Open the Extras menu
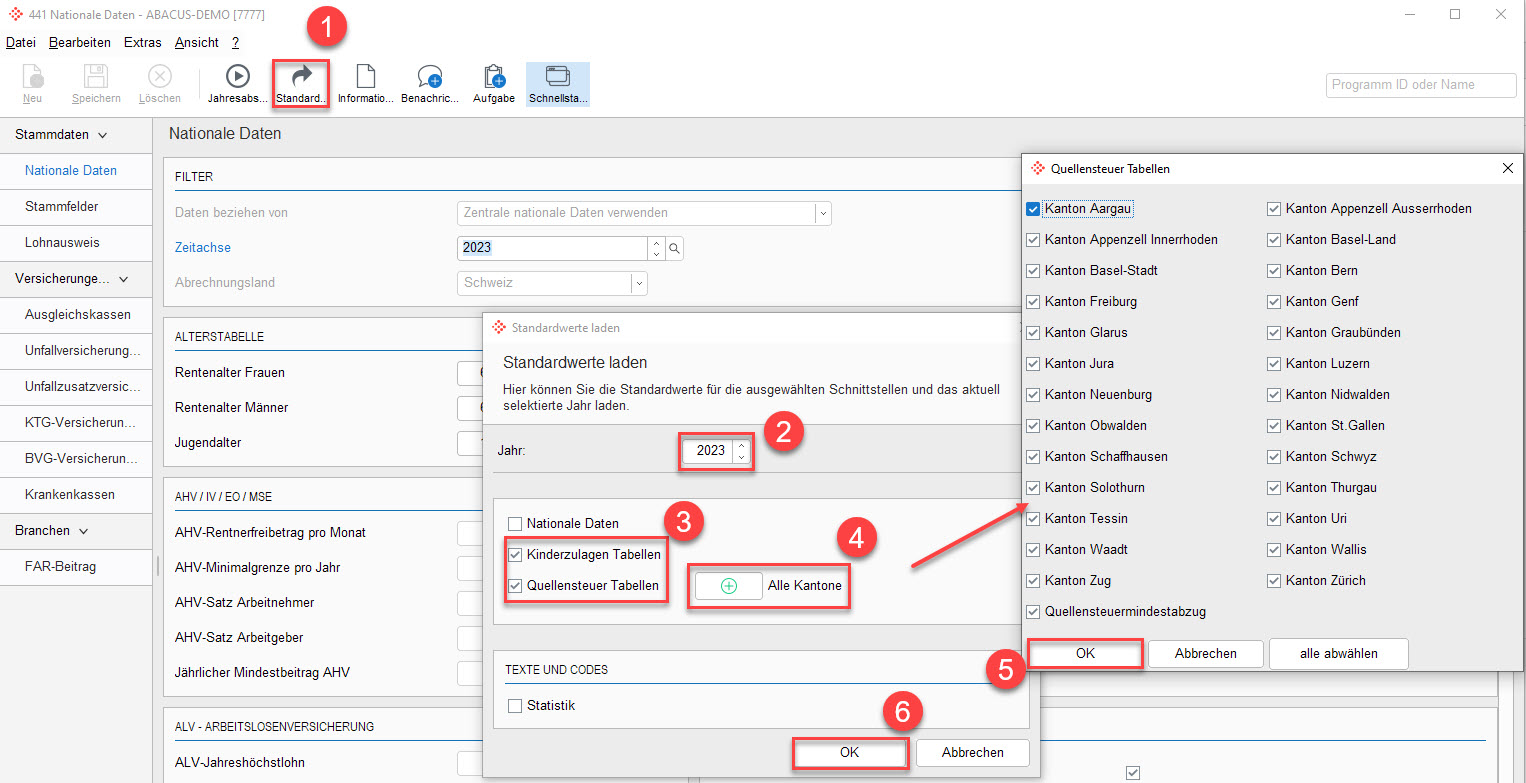 (143, 43)
